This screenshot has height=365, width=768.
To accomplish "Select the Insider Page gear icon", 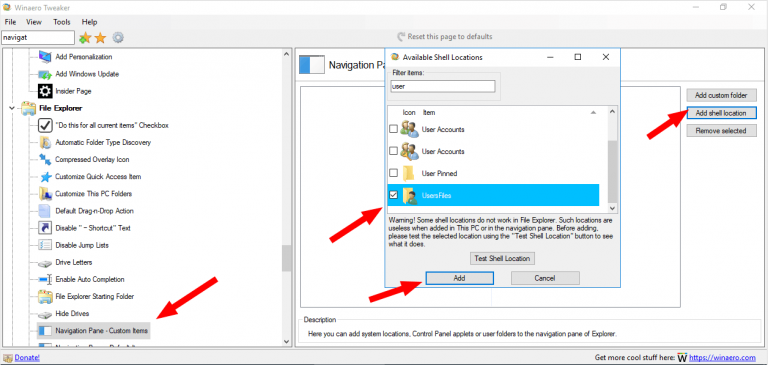I will (x=45, y=91).
